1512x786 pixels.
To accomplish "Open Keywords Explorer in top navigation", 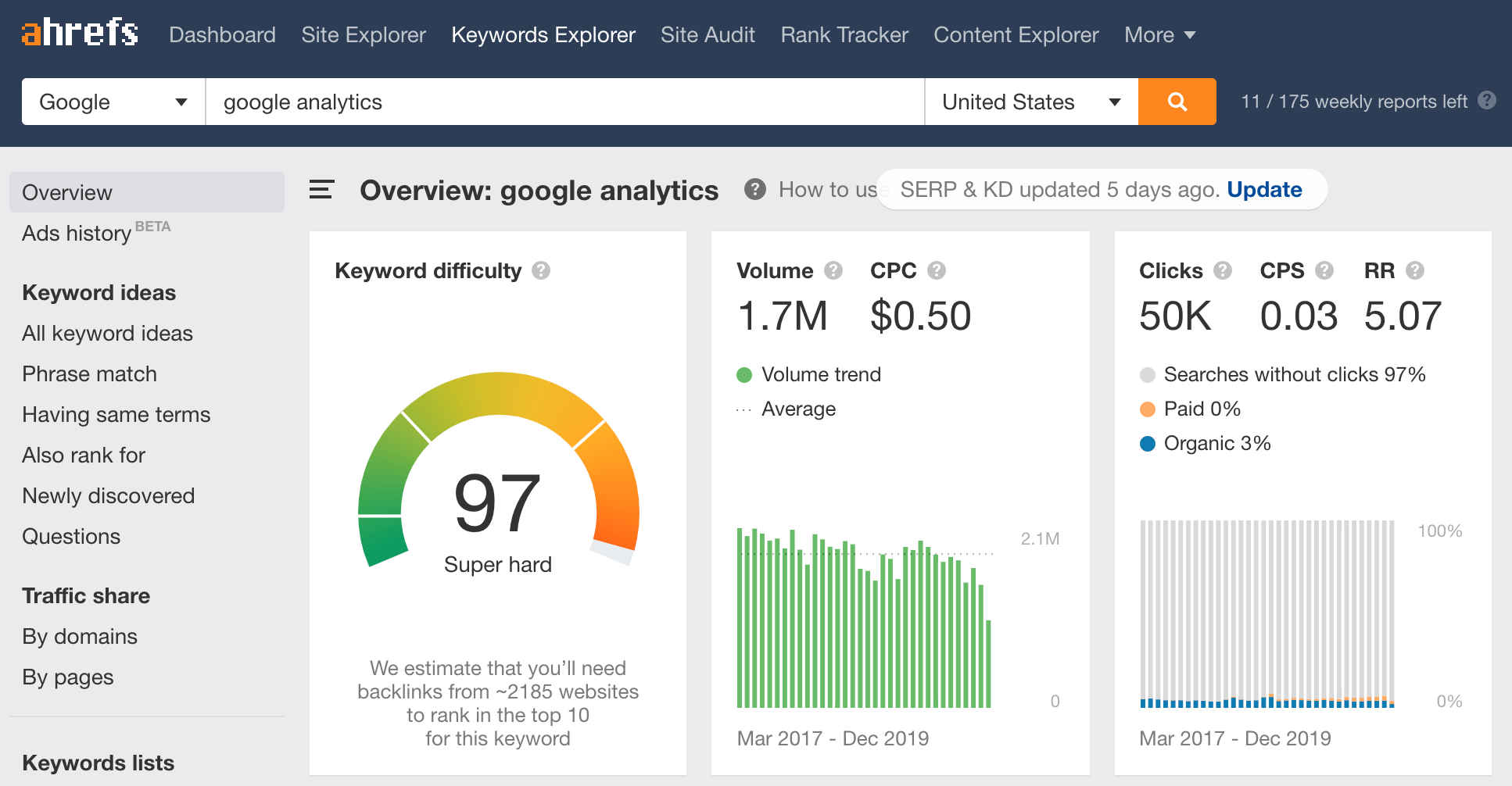I will 543,34.
